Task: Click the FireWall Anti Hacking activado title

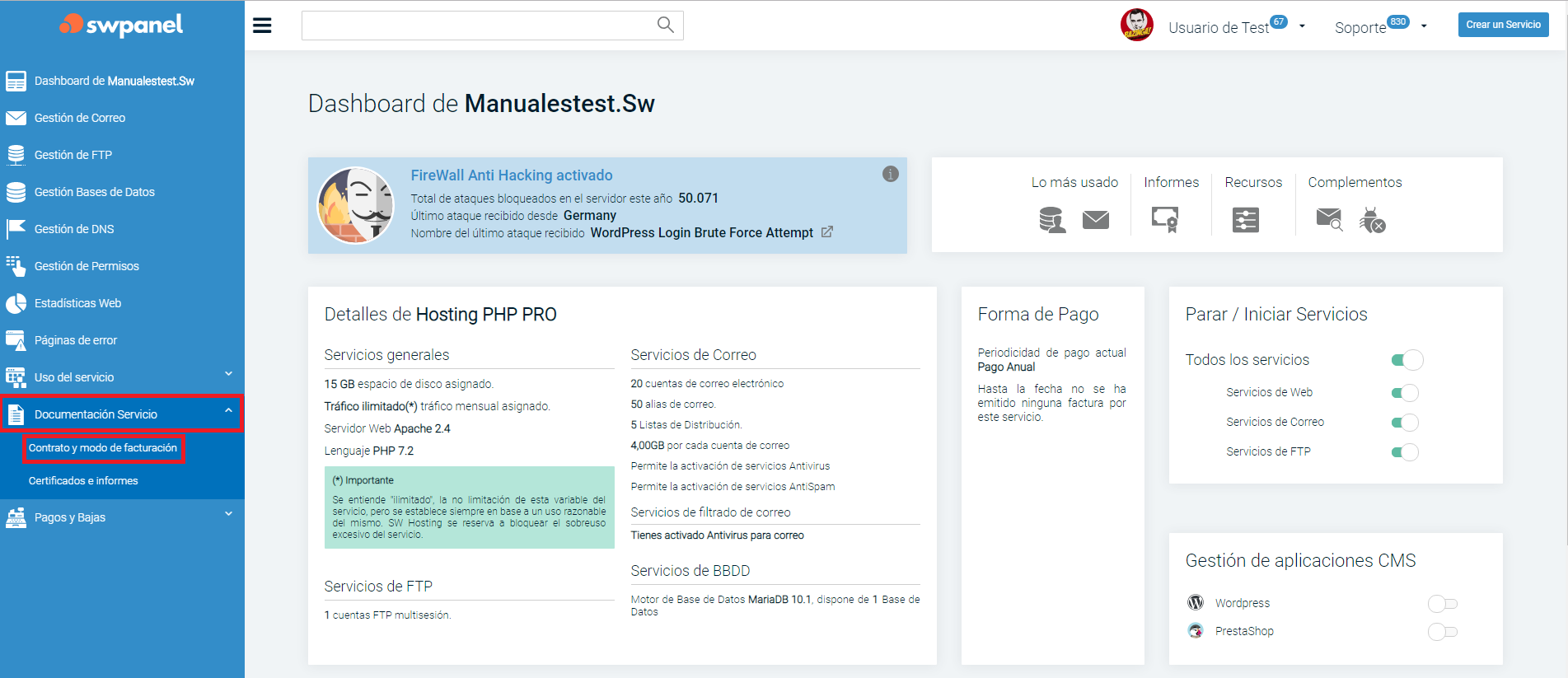Action: point(512,175)
